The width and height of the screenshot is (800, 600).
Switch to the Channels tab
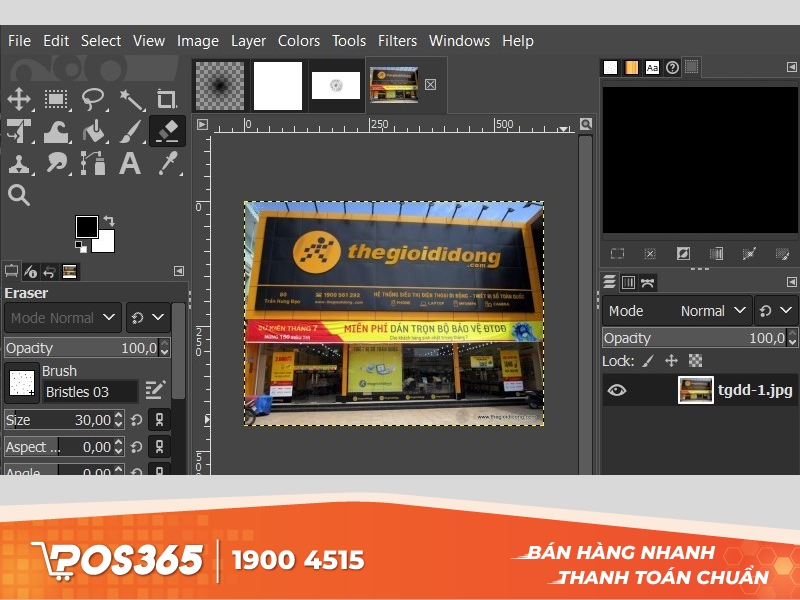click(628, 282)
